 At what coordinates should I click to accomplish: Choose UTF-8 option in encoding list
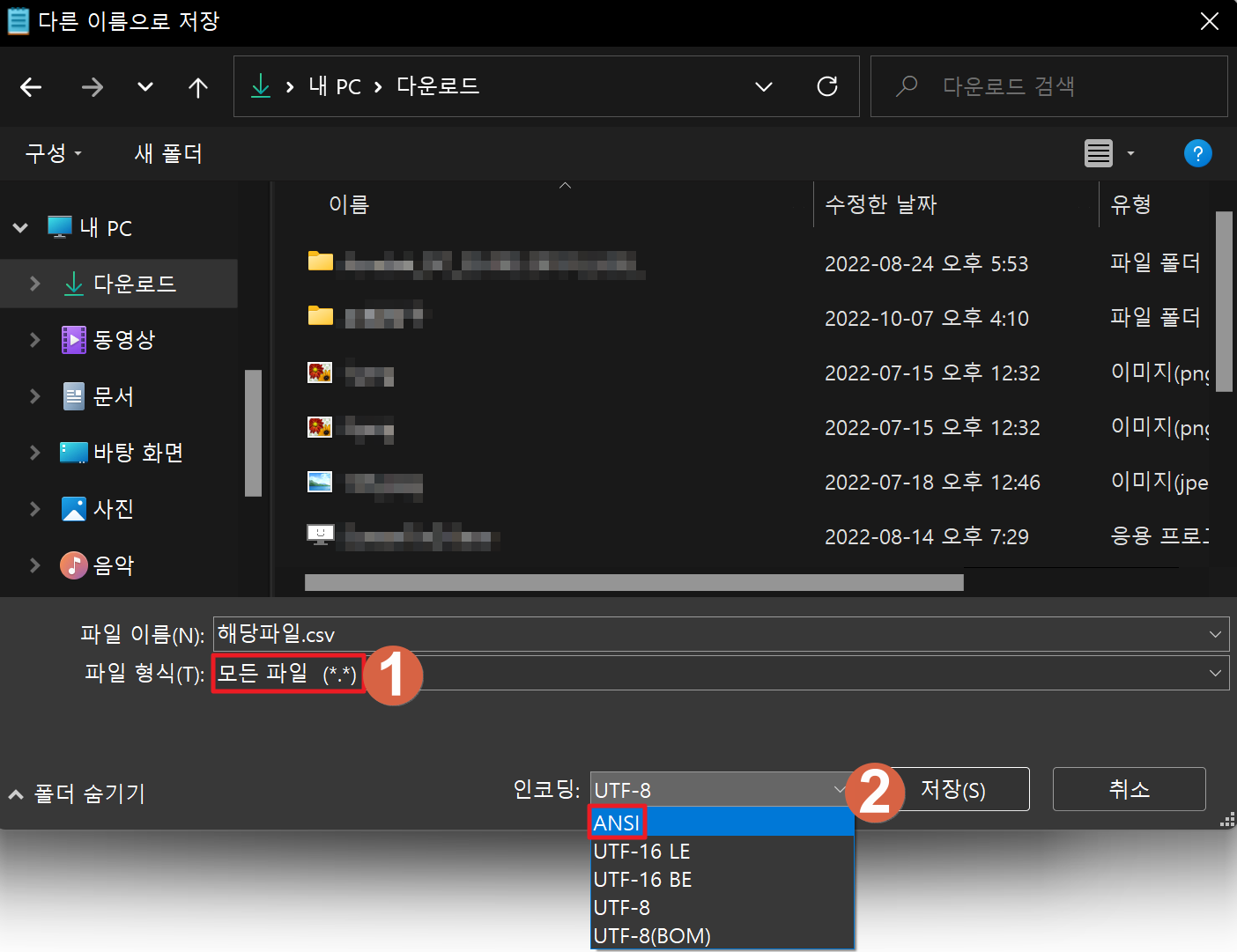tap(722, 907)
